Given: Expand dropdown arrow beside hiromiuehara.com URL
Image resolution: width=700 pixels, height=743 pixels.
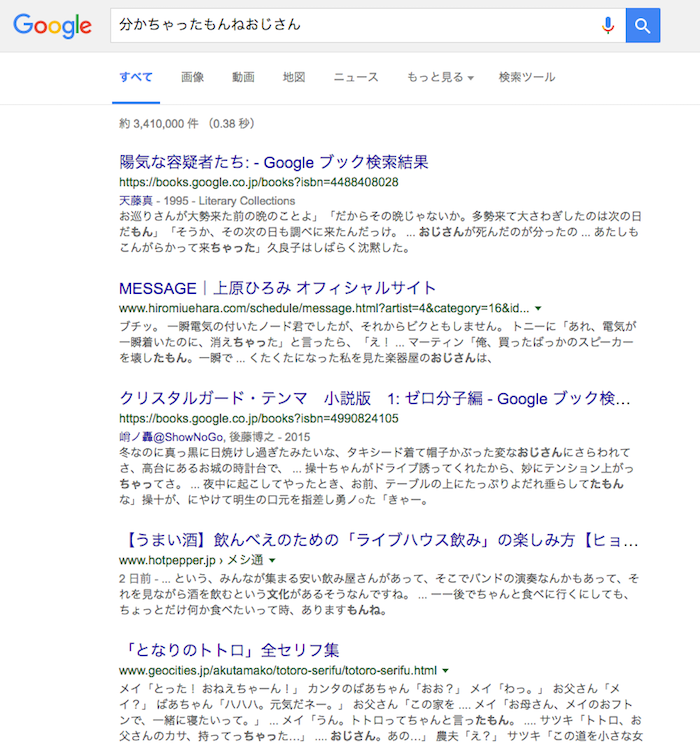Looking at the screenshot, I should tap(539, 309).
